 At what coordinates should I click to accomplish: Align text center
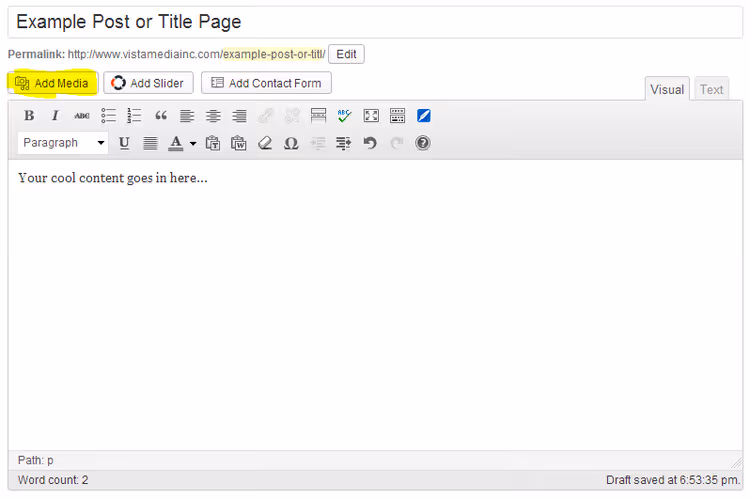213,116
